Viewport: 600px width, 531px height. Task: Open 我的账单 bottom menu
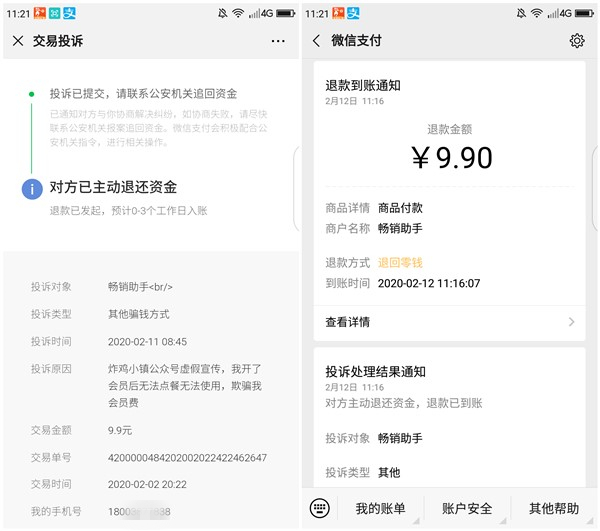click(x=380, y=508)
